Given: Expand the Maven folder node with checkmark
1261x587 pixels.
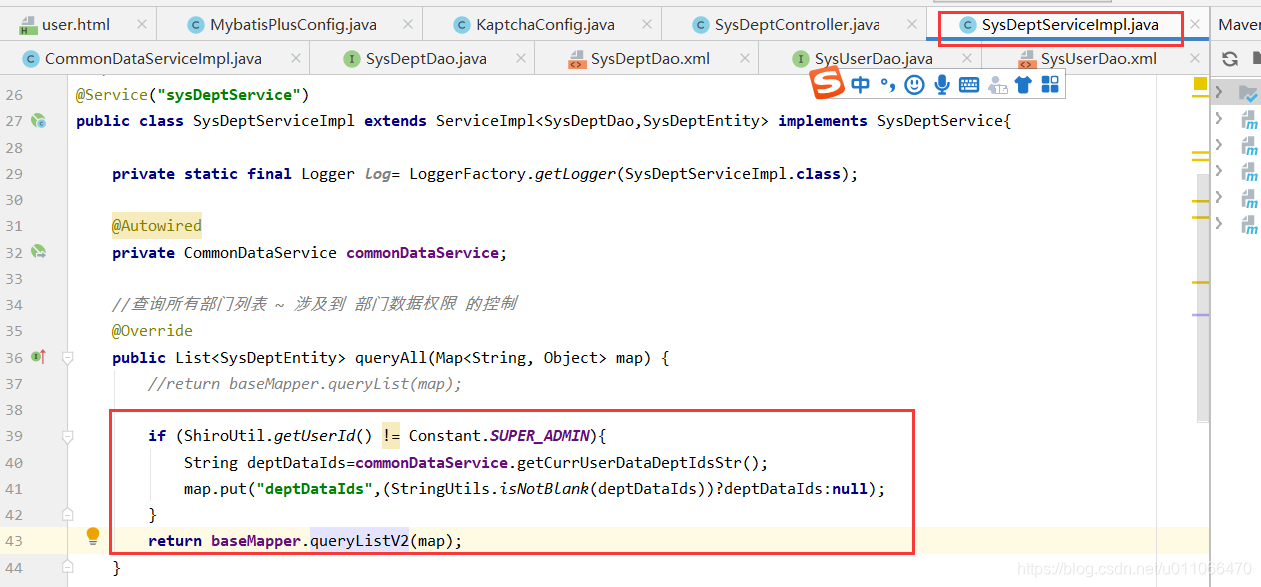Looking at the screenshot, I should pos(1219,93).
